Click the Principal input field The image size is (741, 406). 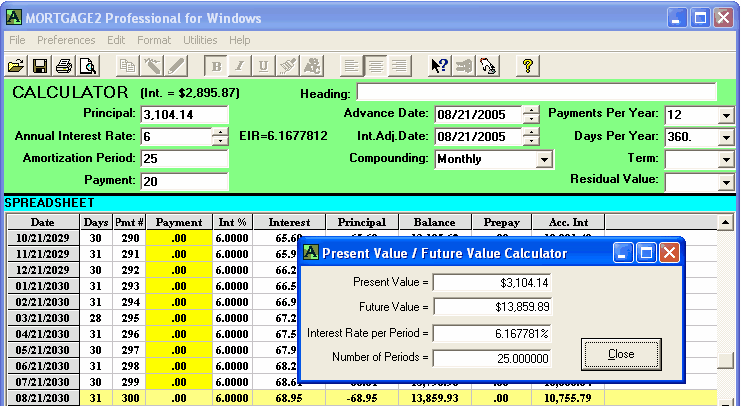tap(184, 114)
